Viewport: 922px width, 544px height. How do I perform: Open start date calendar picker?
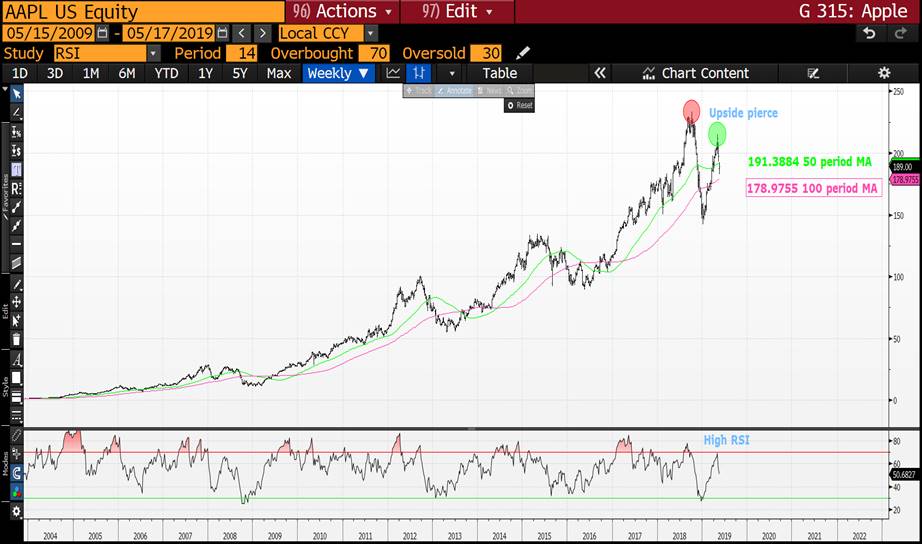102,33
